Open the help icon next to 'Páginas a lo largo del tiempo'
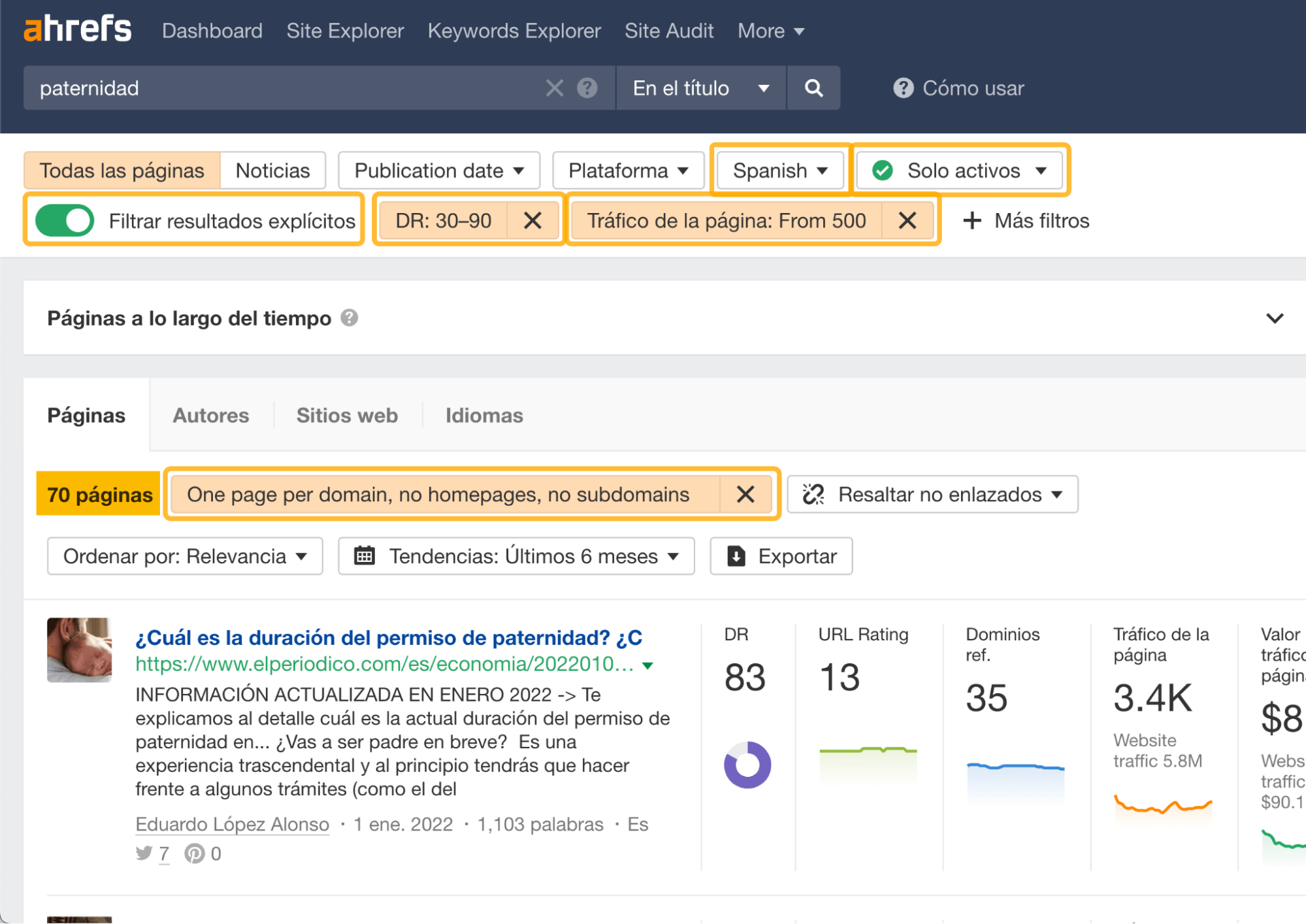Image resolution: width=1306 pixels, height=924 pixels. click(350, 318)
